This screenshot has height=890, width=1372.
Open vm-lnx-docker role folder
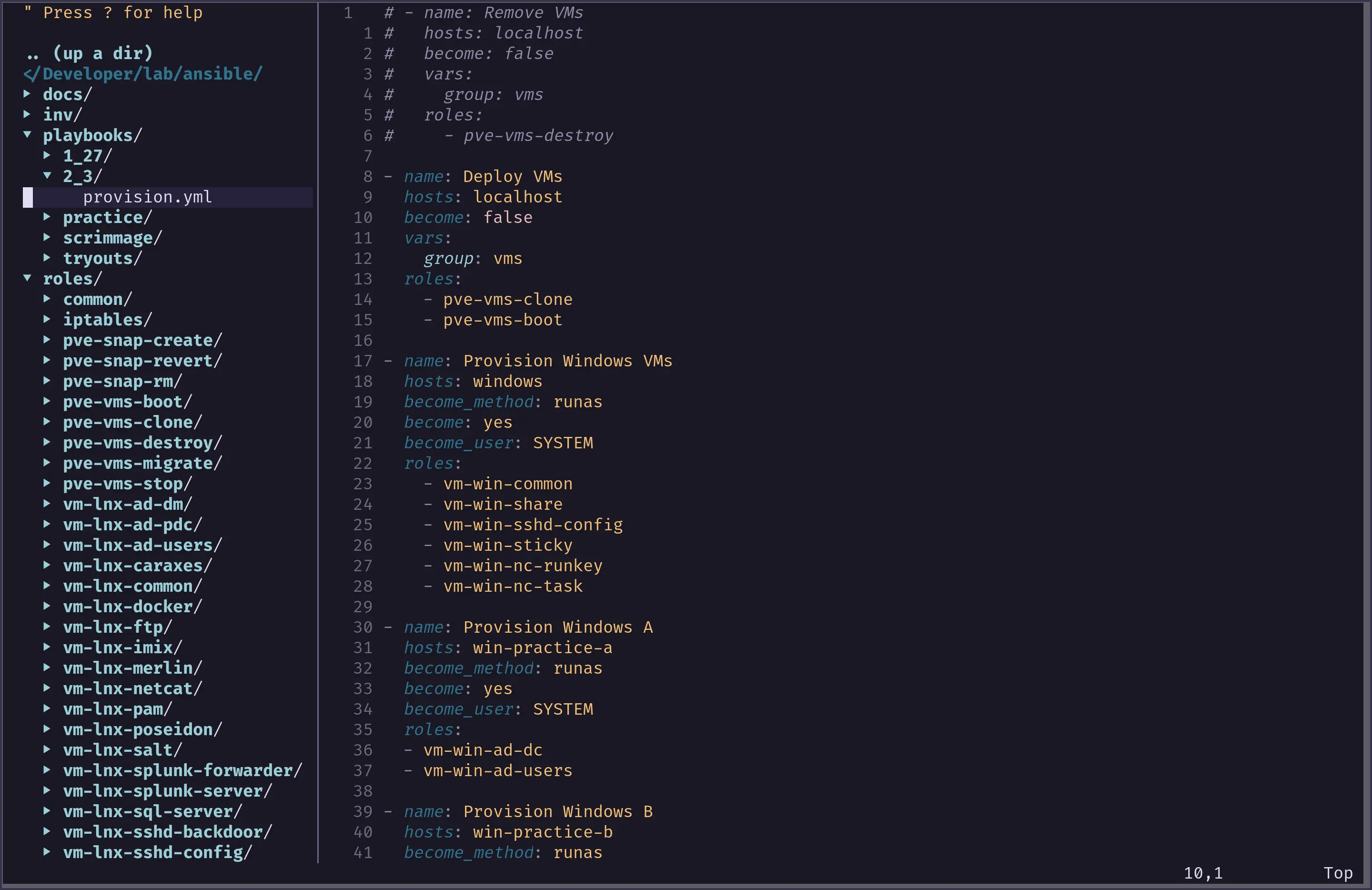click(x=132, y=607)
